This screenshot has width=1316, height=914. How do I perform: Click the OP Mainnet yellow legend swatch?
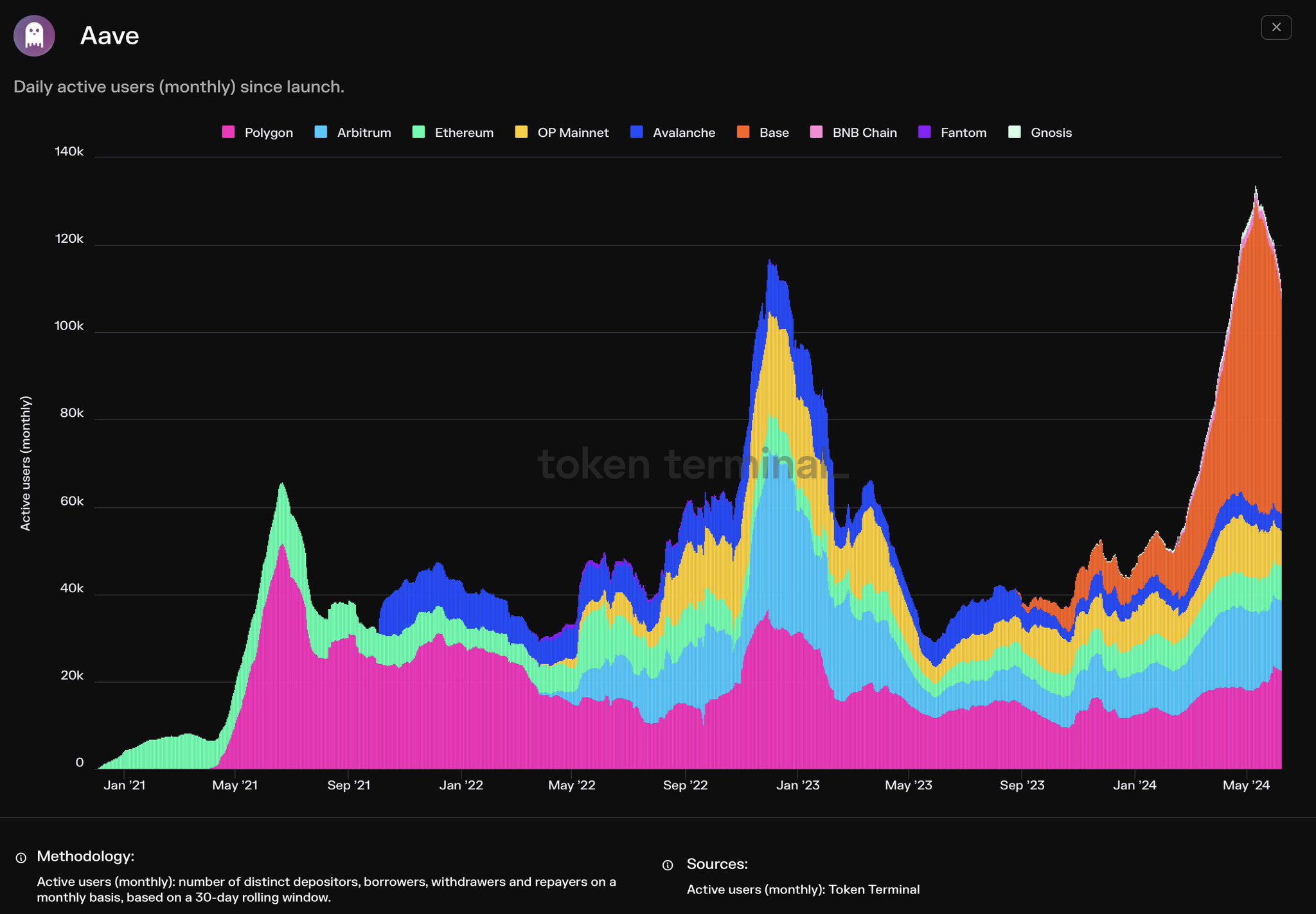[521, 132]
